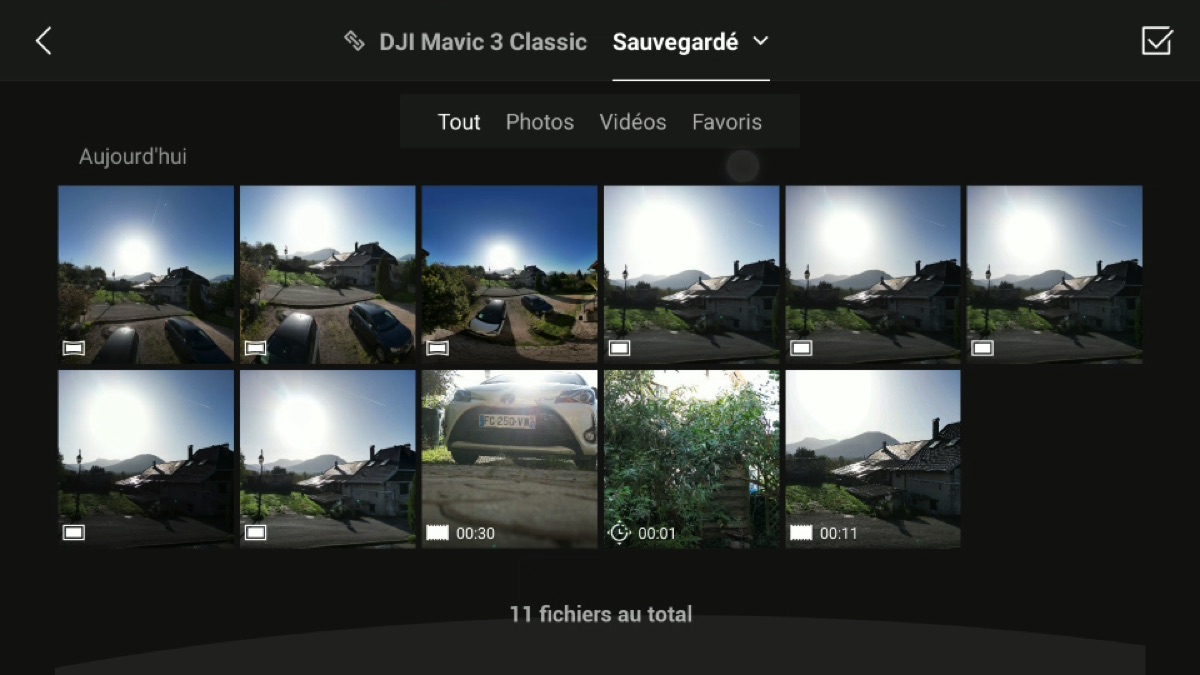Switch to the Vidéos filter tab
The width and height of the screenshot is (1200, 675).
pyautogui.click(x=633, y=122)
